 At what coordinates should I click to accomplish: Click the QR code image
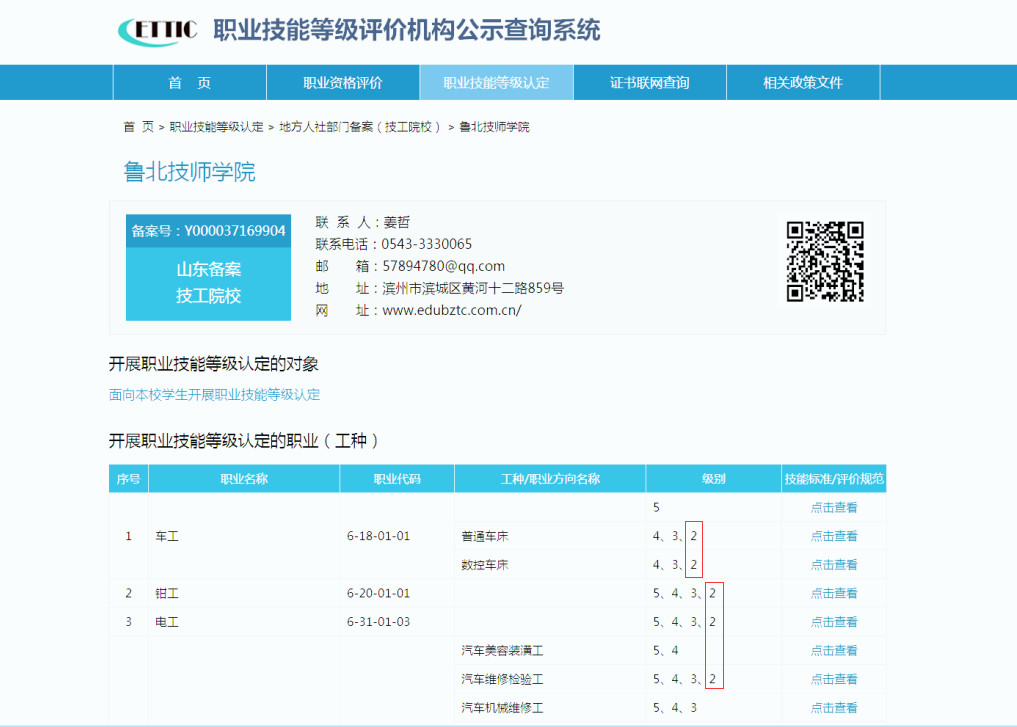(x=825, y=261)
